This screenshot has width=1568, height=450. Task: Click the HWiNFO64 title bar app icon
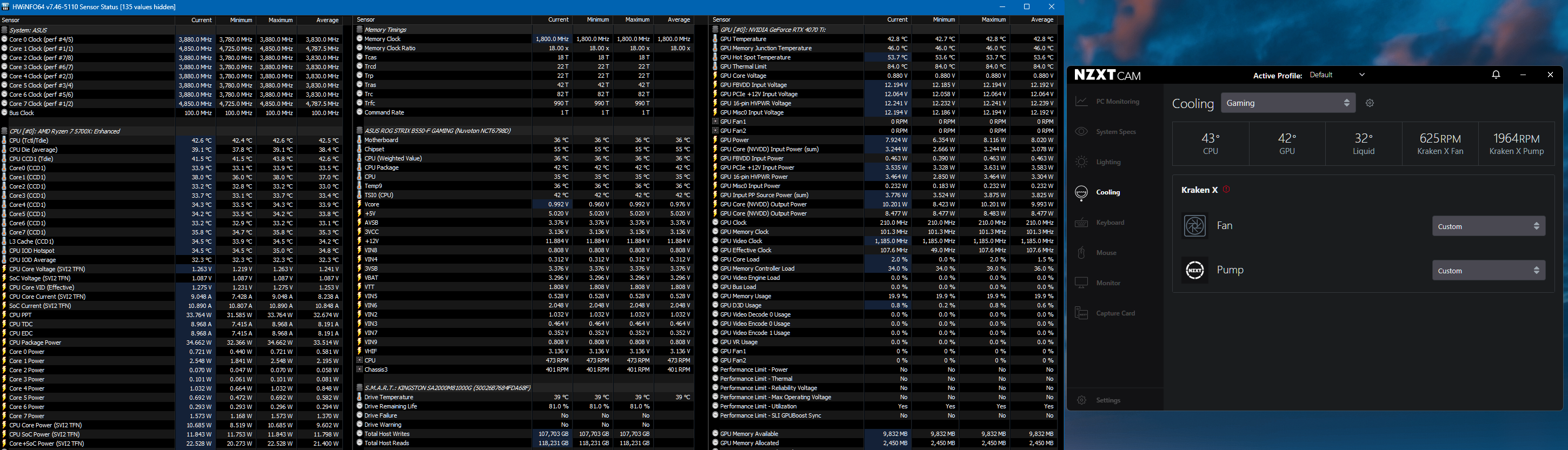click(5, 6)
